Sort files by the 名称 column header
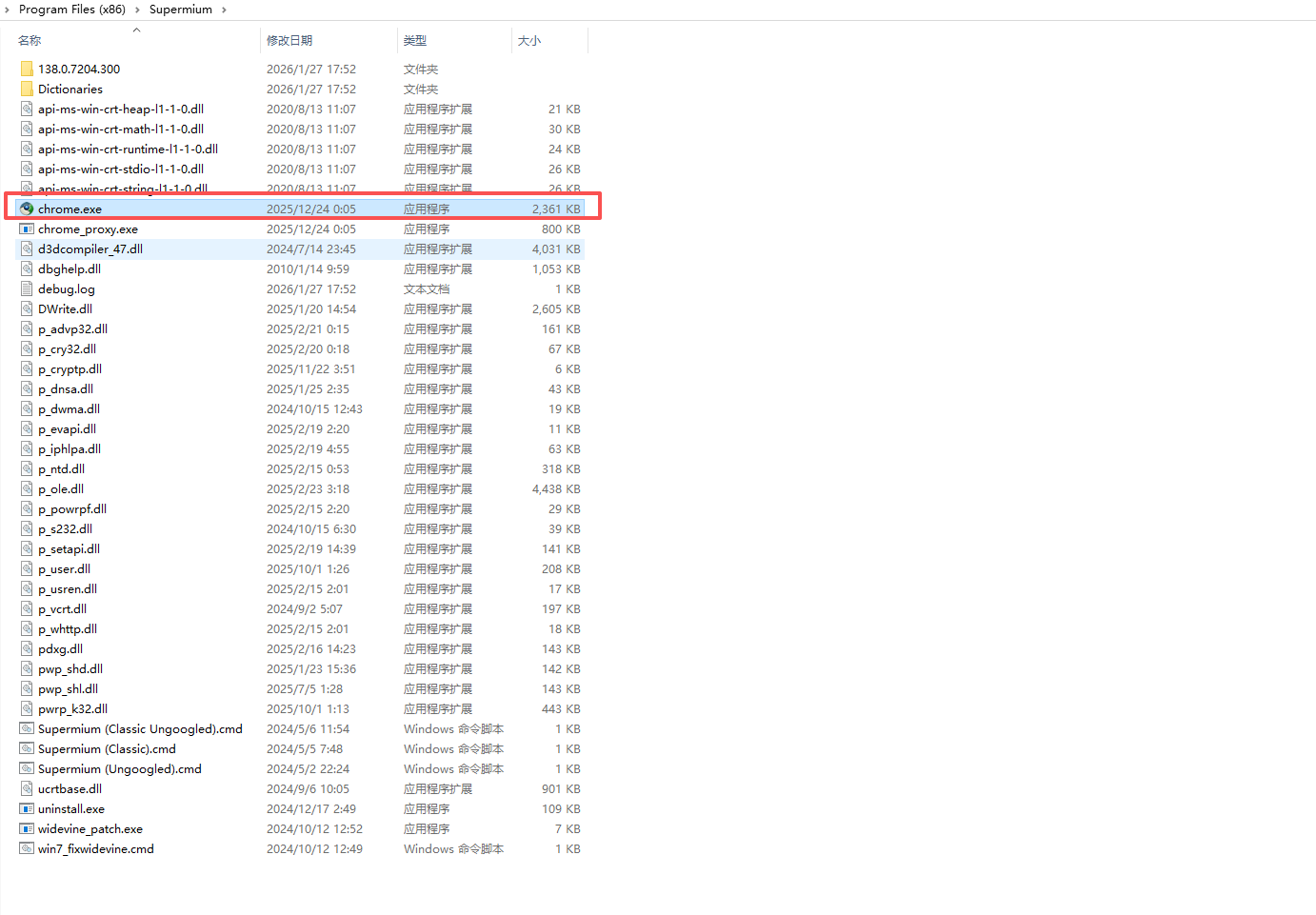The width and height of the screenshot is (1316, 915). [30, 40]
